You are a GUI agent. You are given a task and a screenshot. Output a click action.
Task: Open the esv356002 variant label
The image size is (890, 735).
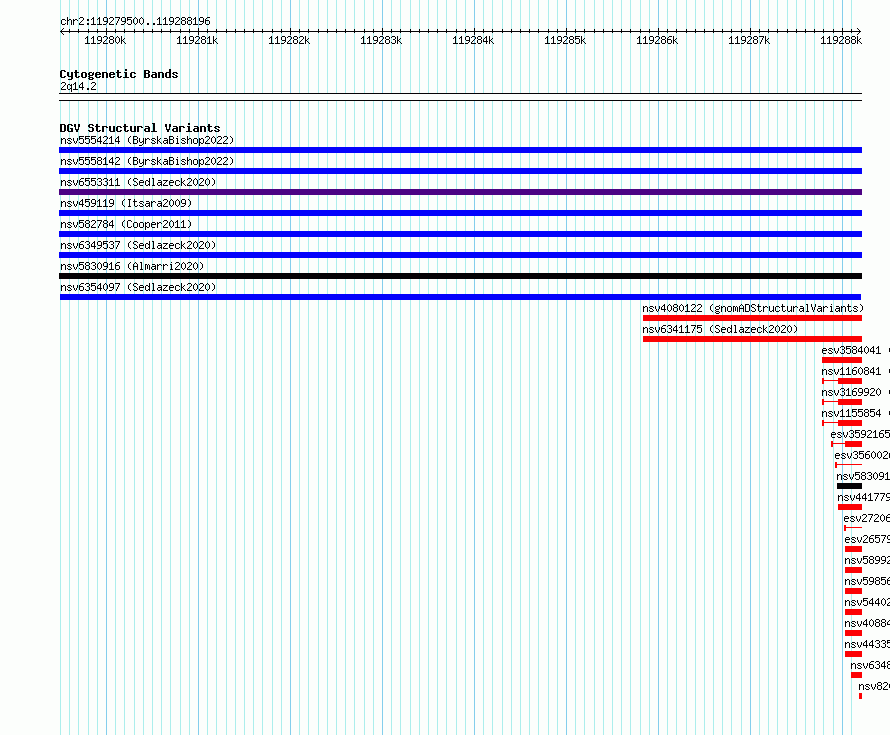(862, 455)
